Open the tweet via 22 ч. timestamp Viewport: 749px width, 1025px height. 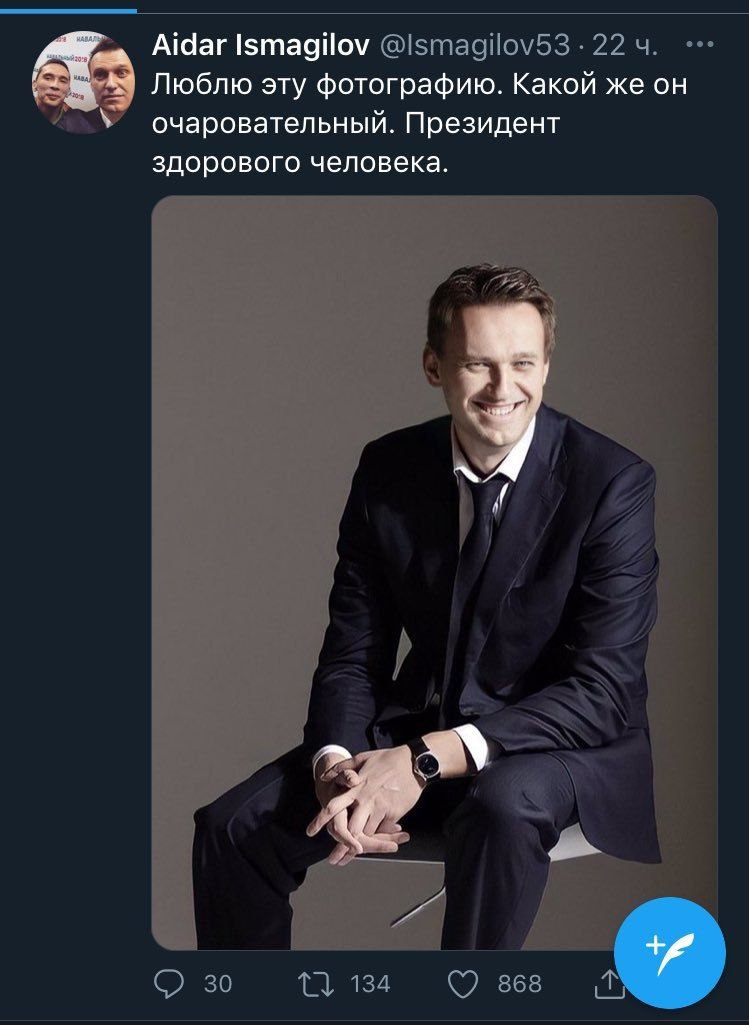tap(625, 45)
